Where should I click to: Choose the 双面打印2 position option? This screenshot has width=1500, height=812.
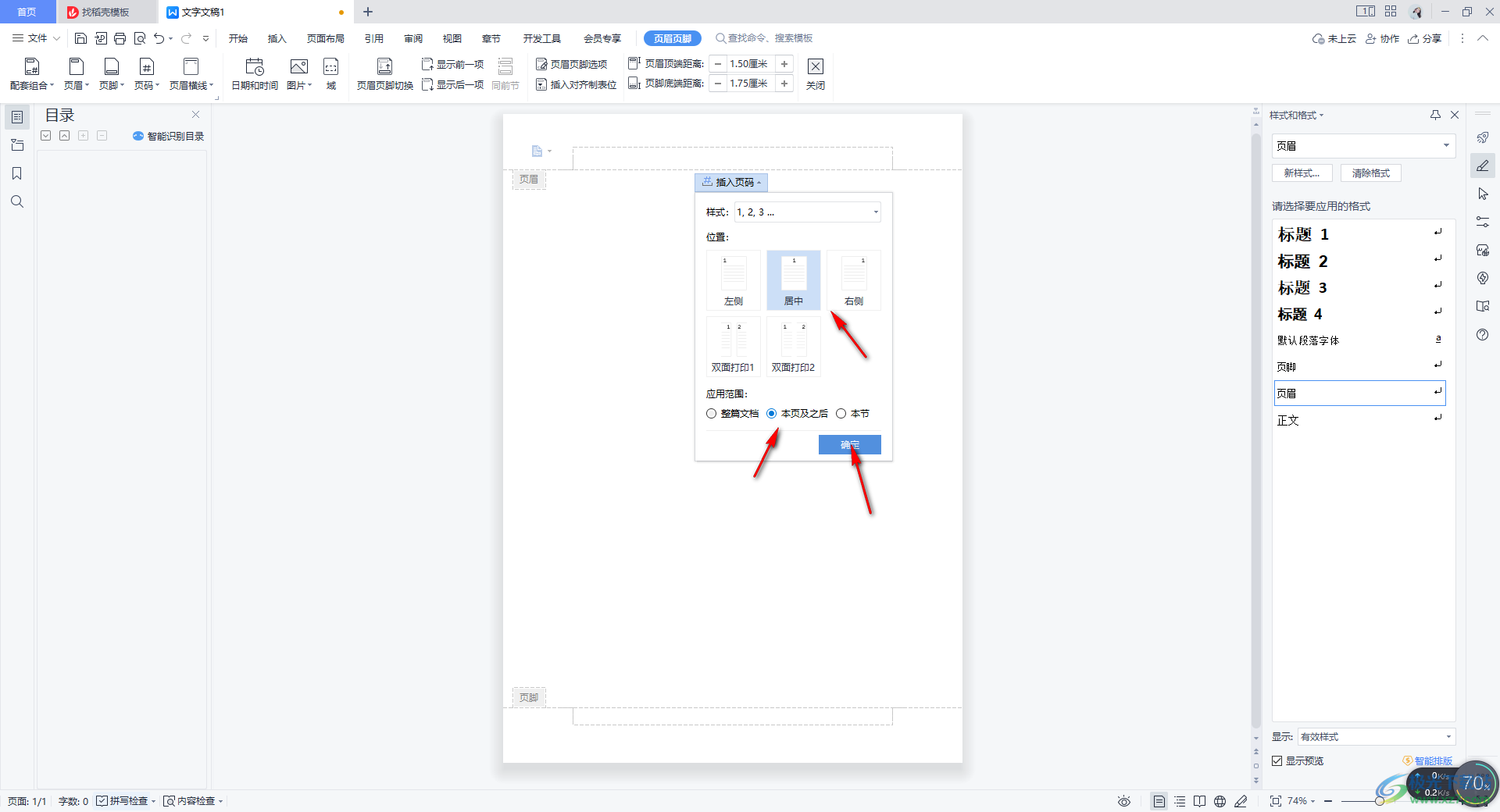(794, 347)
